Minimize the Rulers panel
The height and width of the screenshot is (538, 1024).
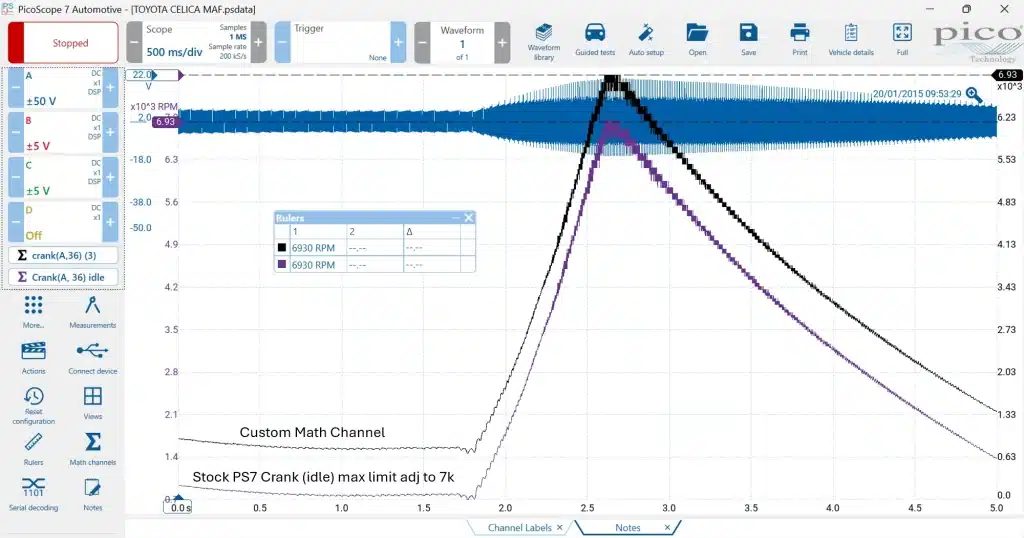tap(456, 217)
